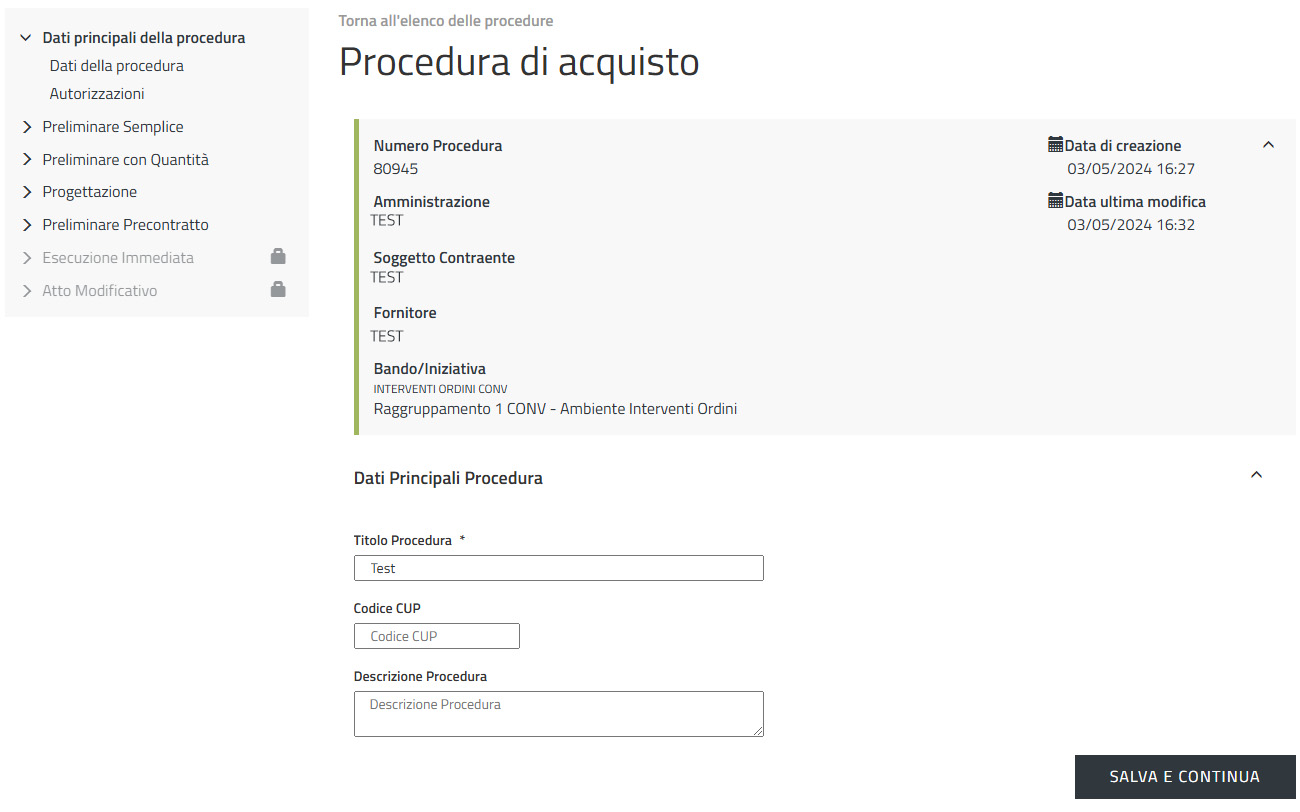
Task: Collapse Dati principali della procedura sidebar group
Action: point(27,38)
